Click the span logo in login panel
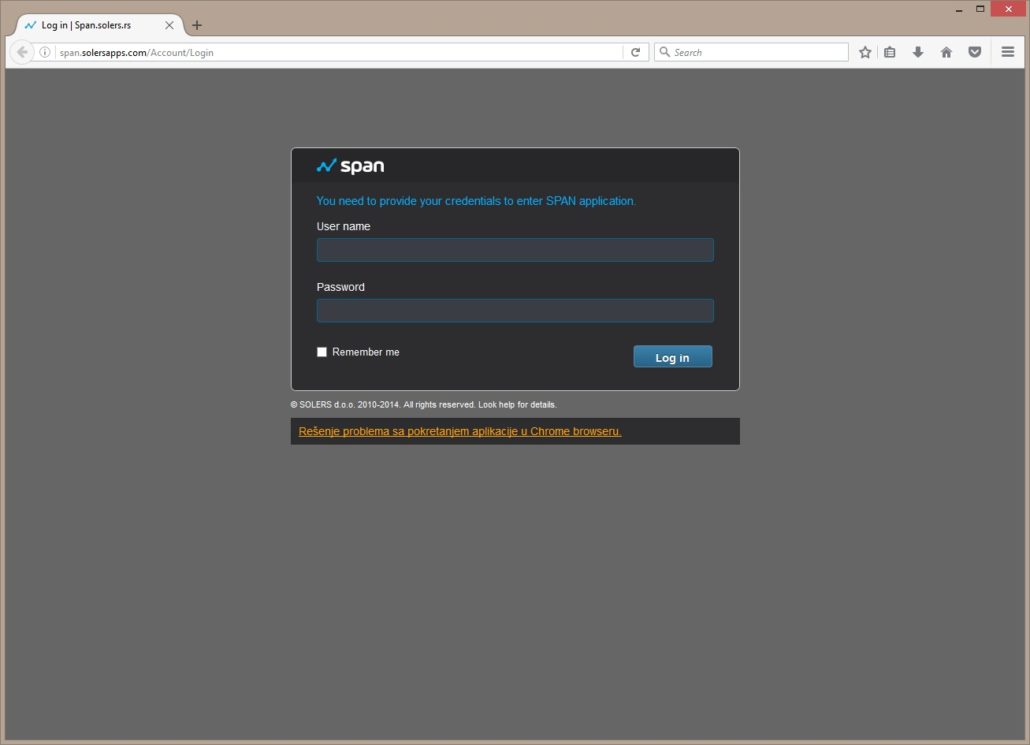This screenshot has height=745, width=1030. (350, 166)
